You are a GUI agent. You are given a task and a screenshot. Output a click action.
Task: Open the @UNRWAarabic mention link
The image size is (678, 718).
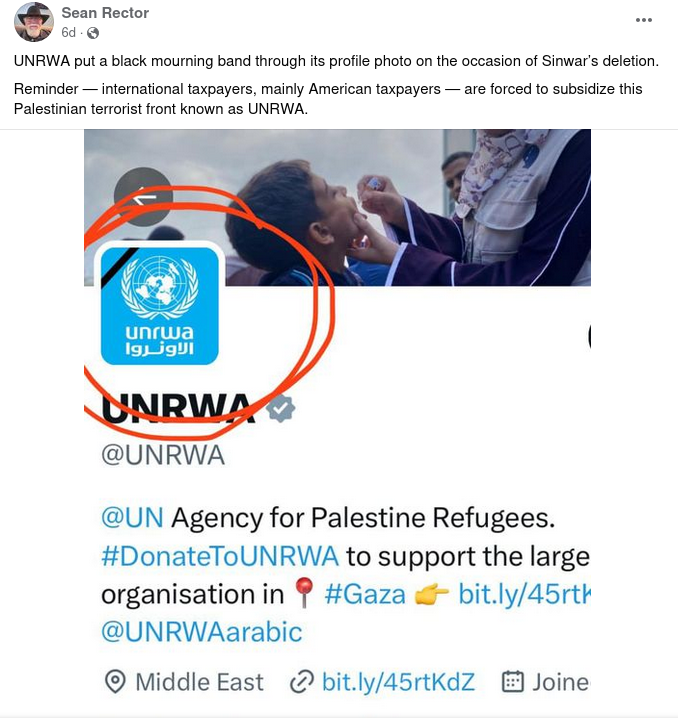[201, 632]
